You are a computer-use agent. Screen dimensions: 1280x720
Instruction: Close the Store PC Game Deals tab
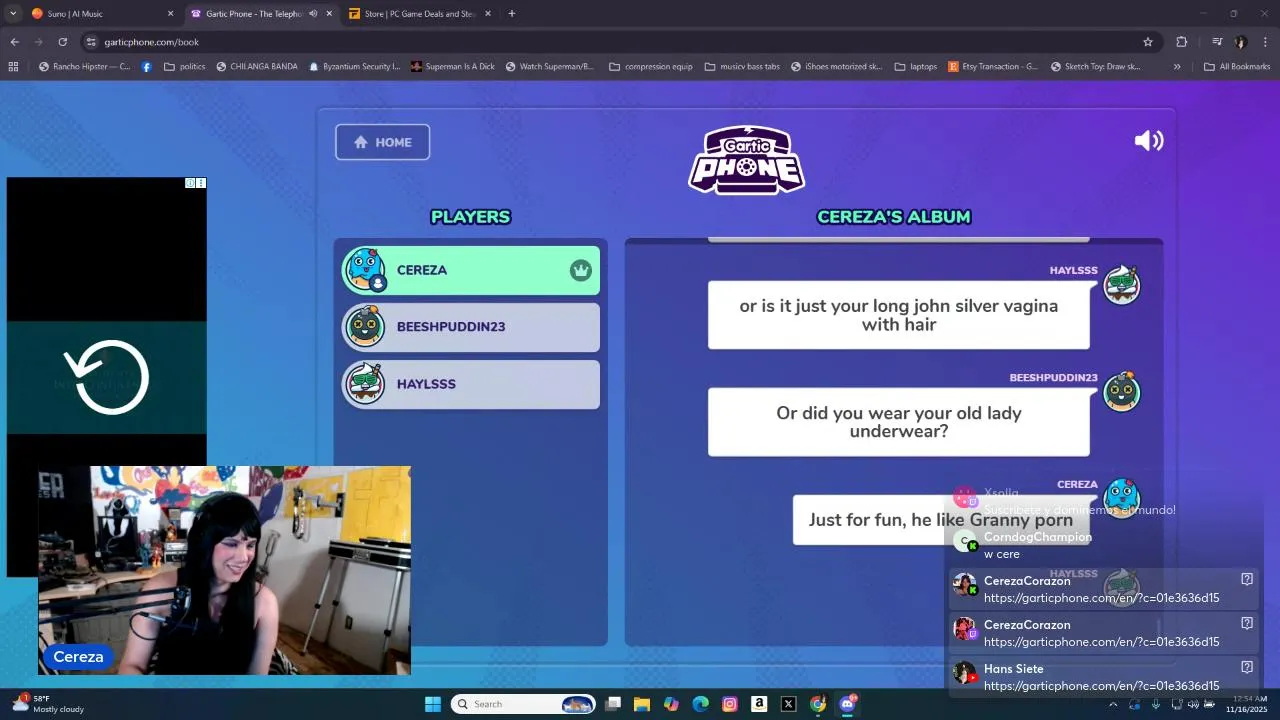[488, 14]
